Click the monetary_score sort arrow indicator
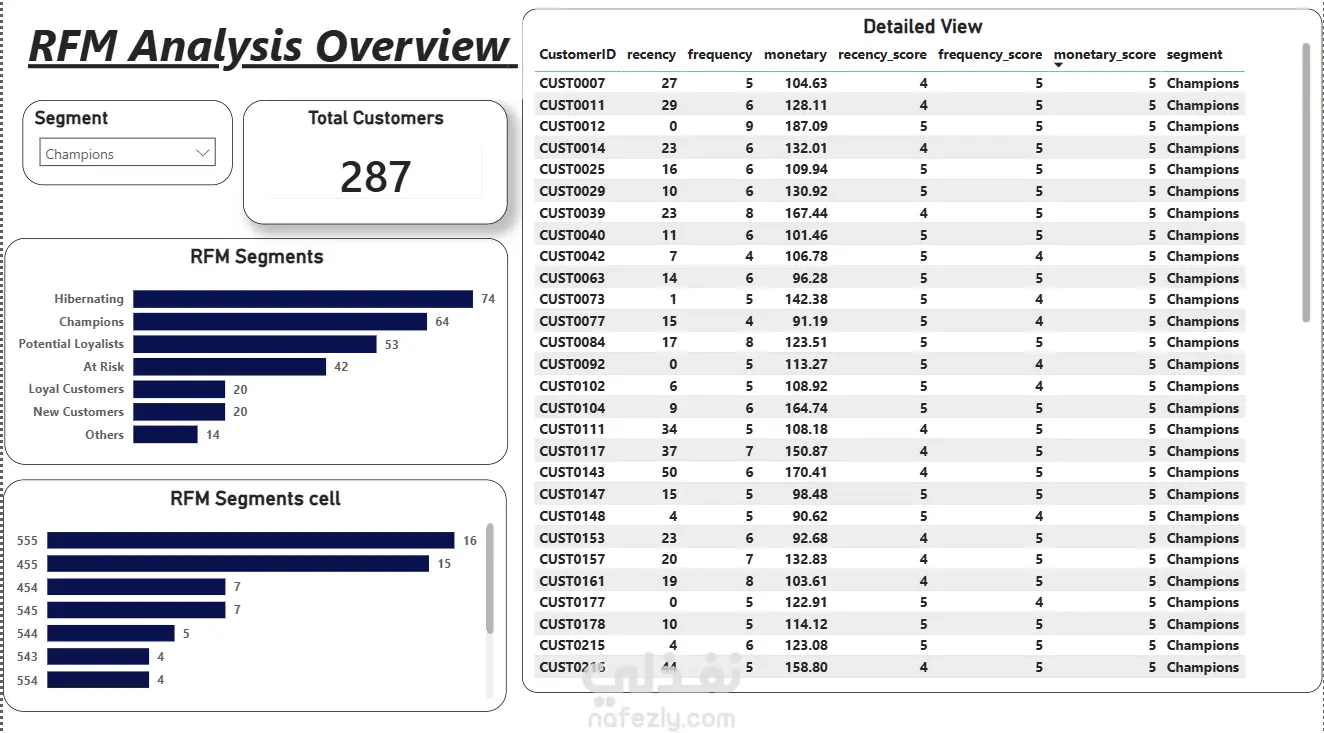Screen dimensions: 1324x733 [1058, 65]
